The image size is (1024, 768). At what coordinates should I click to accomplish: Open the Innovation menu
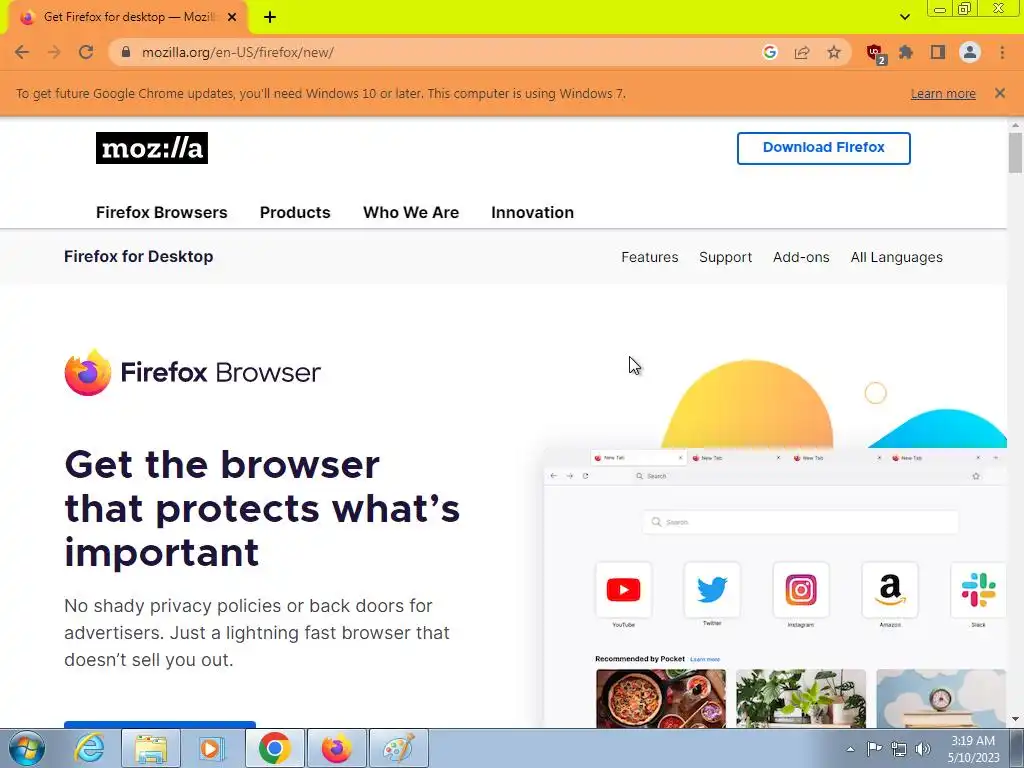(x=532, y=212)
